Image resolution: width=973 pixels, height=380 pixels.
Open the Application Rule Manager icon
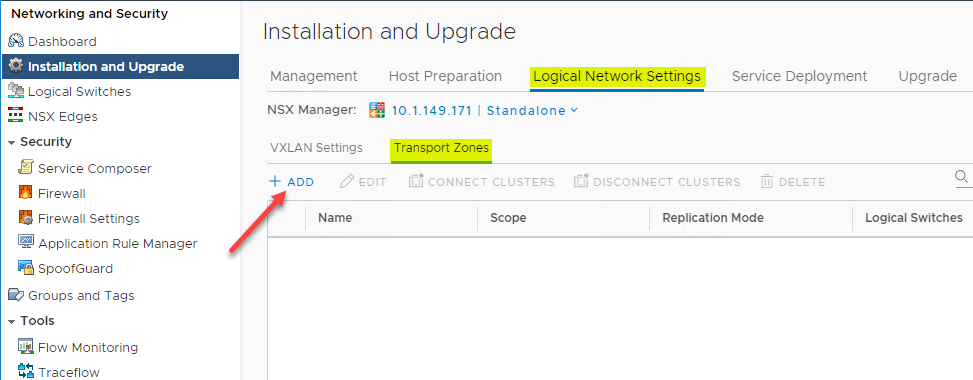pos(26,243)
